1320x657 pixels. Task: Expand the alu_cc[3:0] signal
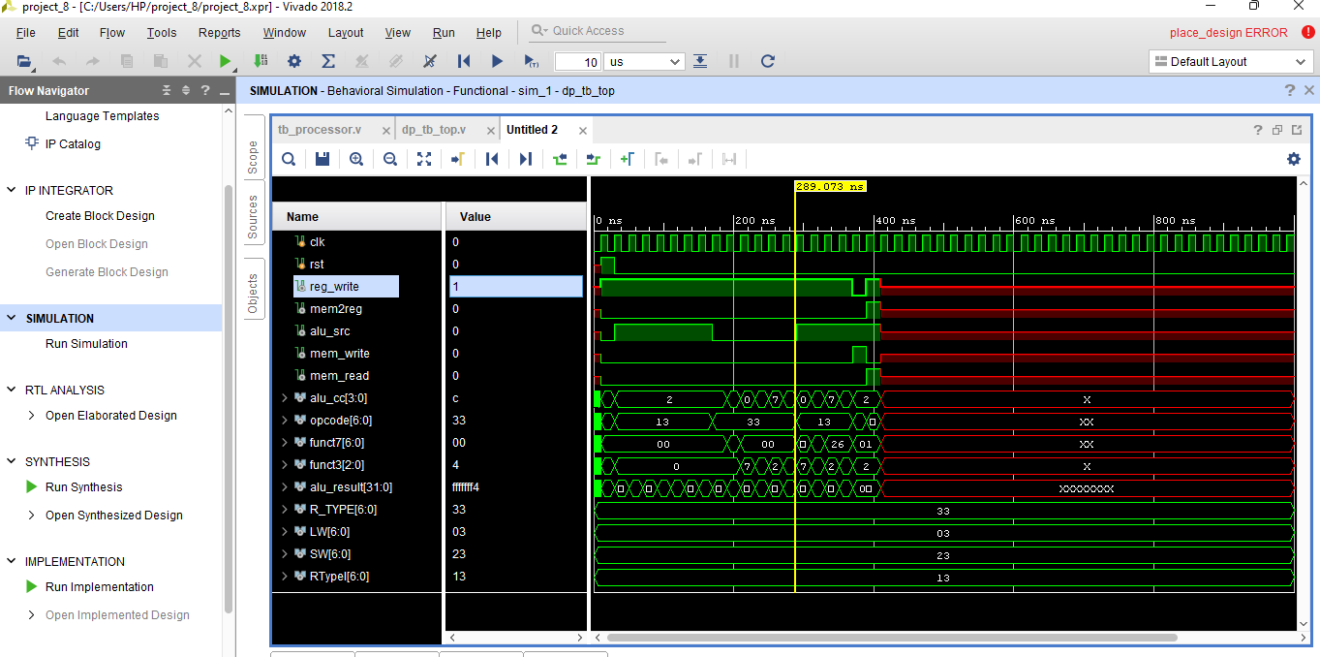tap(286, 398)
